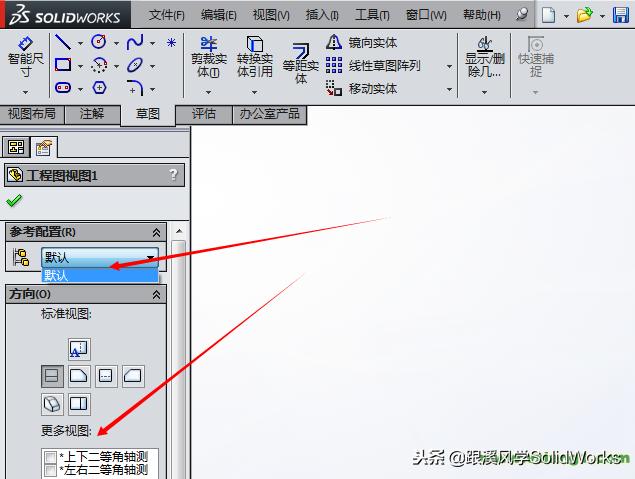Select the Front standard view button
Image resolution: width=635 pixels, height=479 pixels.
click(x=52, y=376)
